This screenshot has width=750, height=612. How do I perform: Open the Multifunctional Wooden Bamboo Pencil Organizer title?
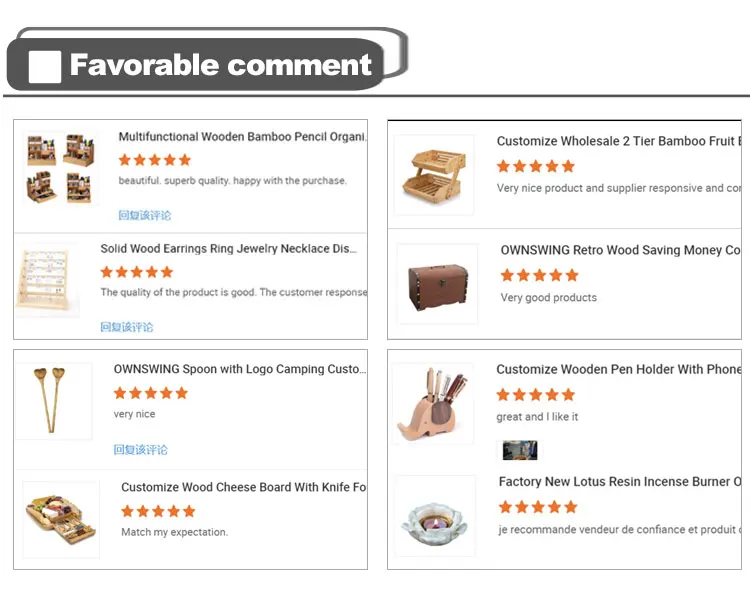243,137
